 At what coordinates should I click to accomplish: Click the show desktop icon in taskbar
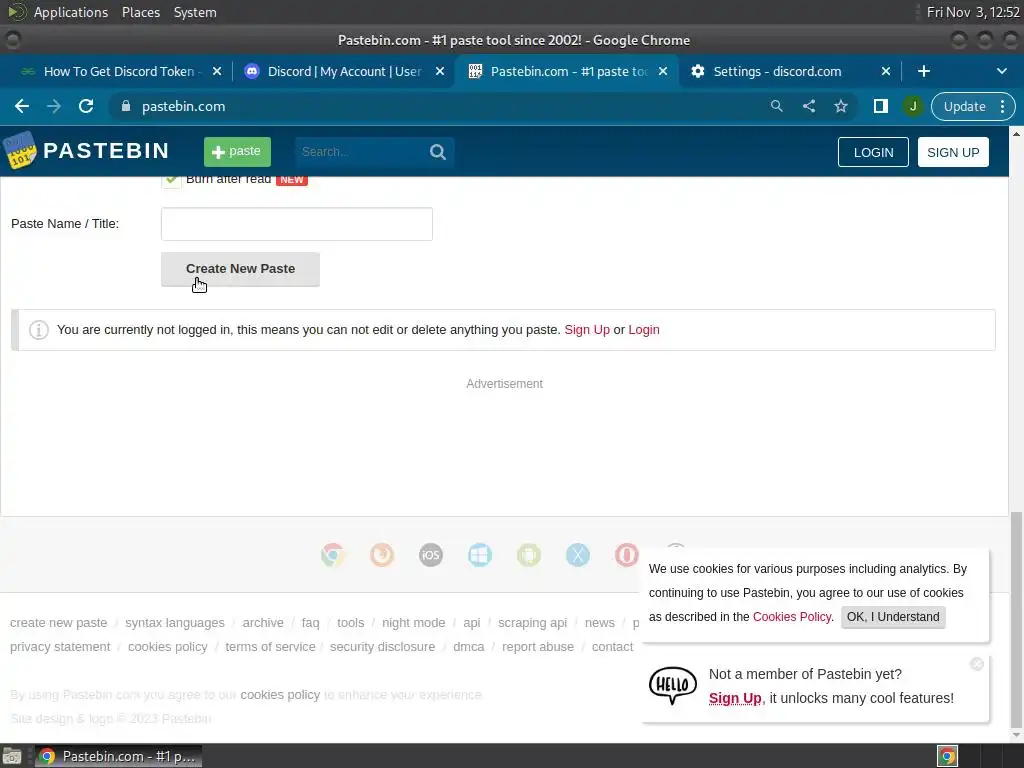click(12, 756)
